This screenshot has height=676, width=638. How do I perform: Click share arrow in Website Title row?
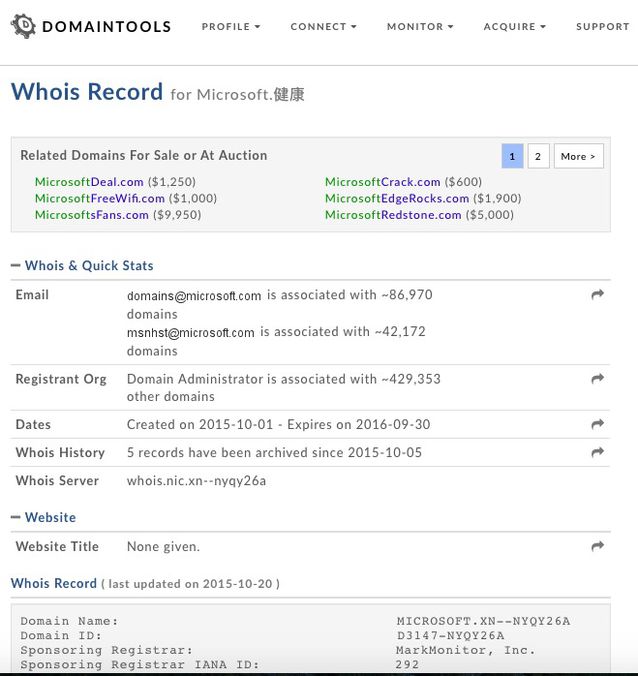point(597,546)
